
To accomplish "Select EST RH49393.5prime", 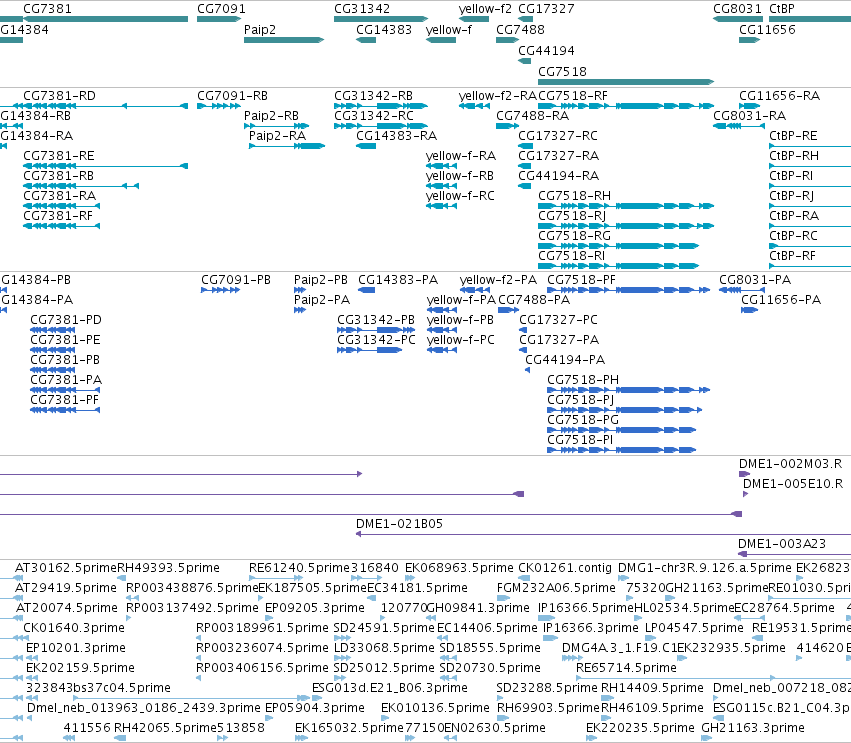I will (121, 578).
